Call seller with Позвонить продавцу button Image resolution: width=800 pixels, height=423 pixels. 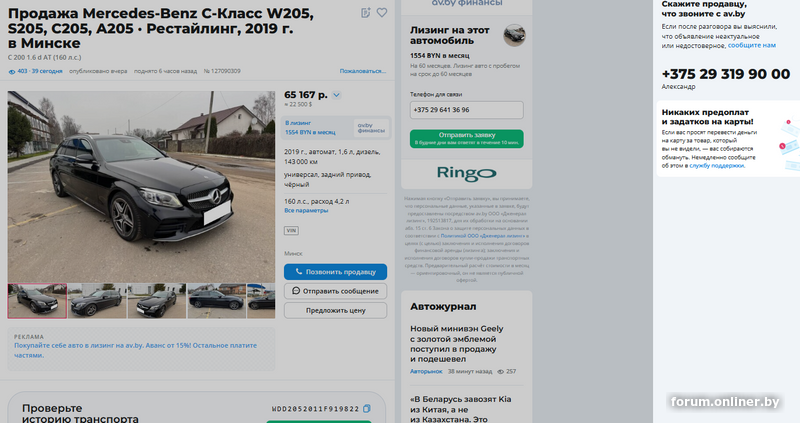click(335, 272)
